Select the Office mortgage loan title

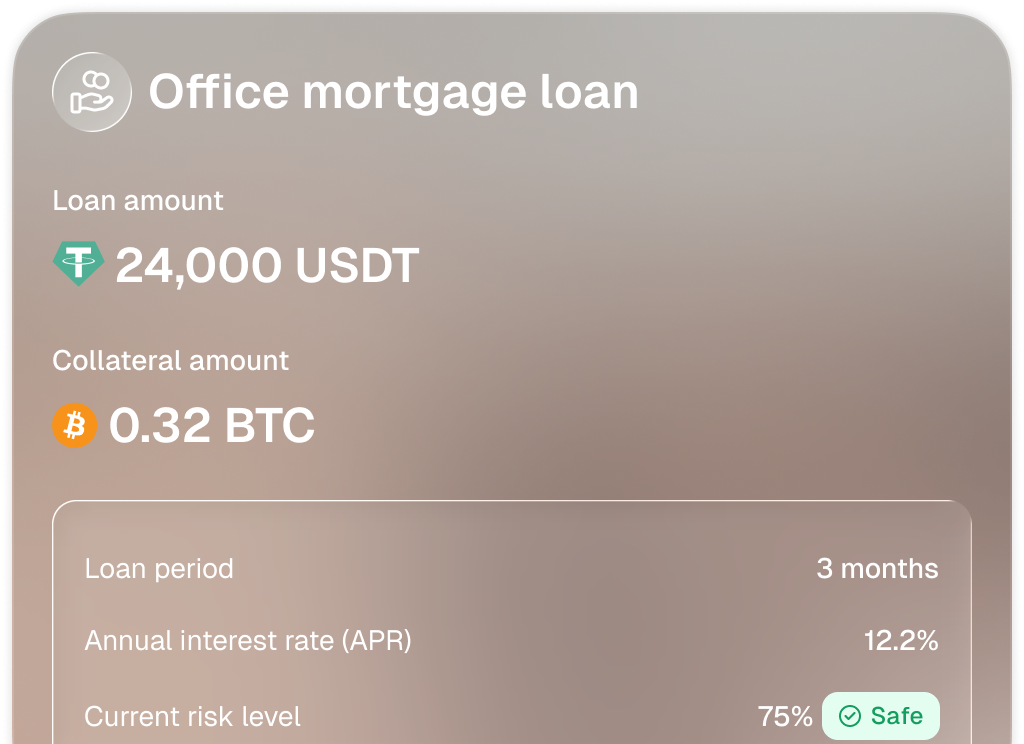393,91
